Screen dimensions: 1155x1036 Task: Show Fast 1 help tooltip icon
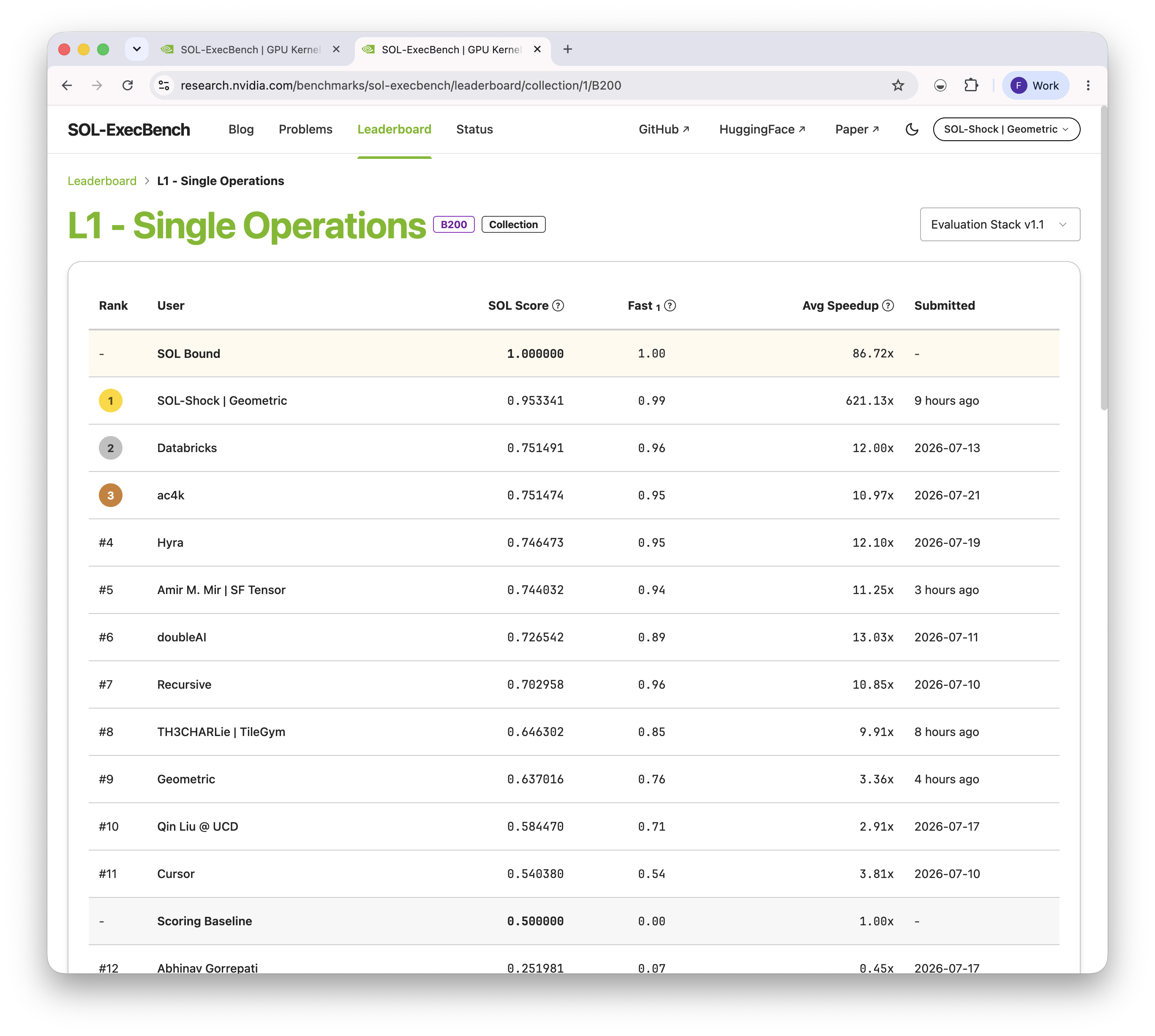click(670, 305)
